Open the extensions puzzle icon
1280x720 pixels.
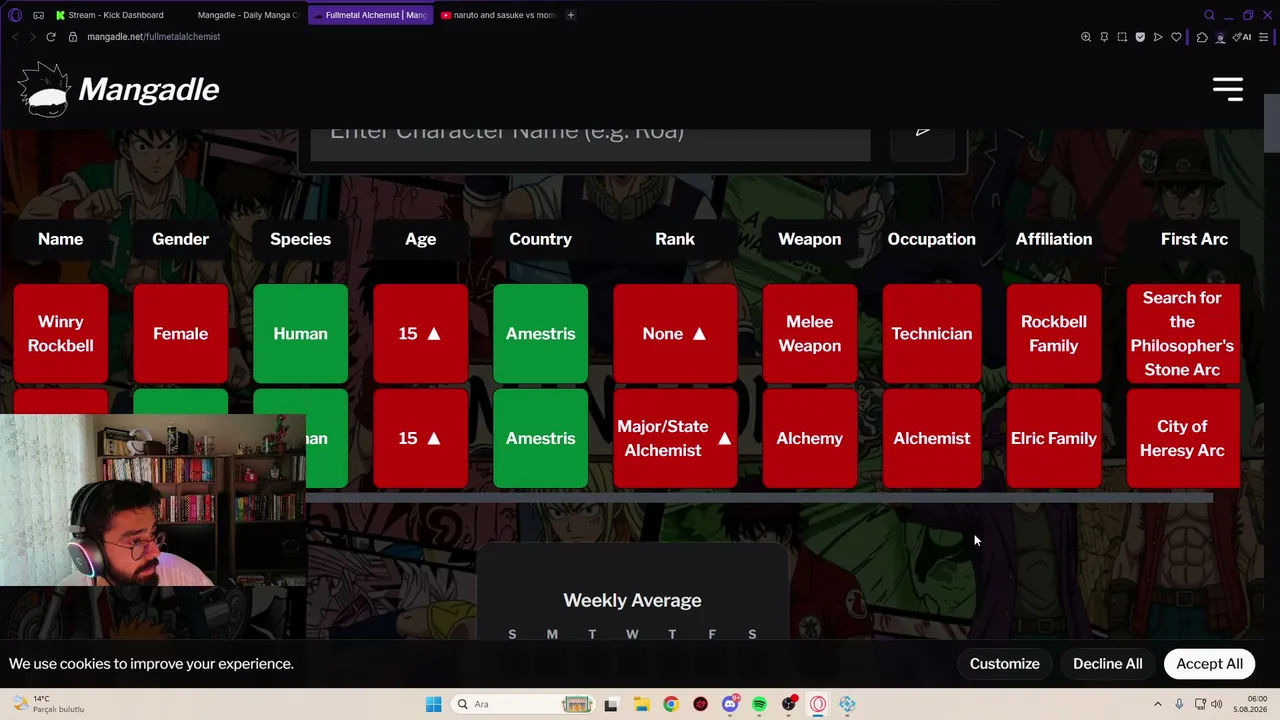coord(1202,37)
